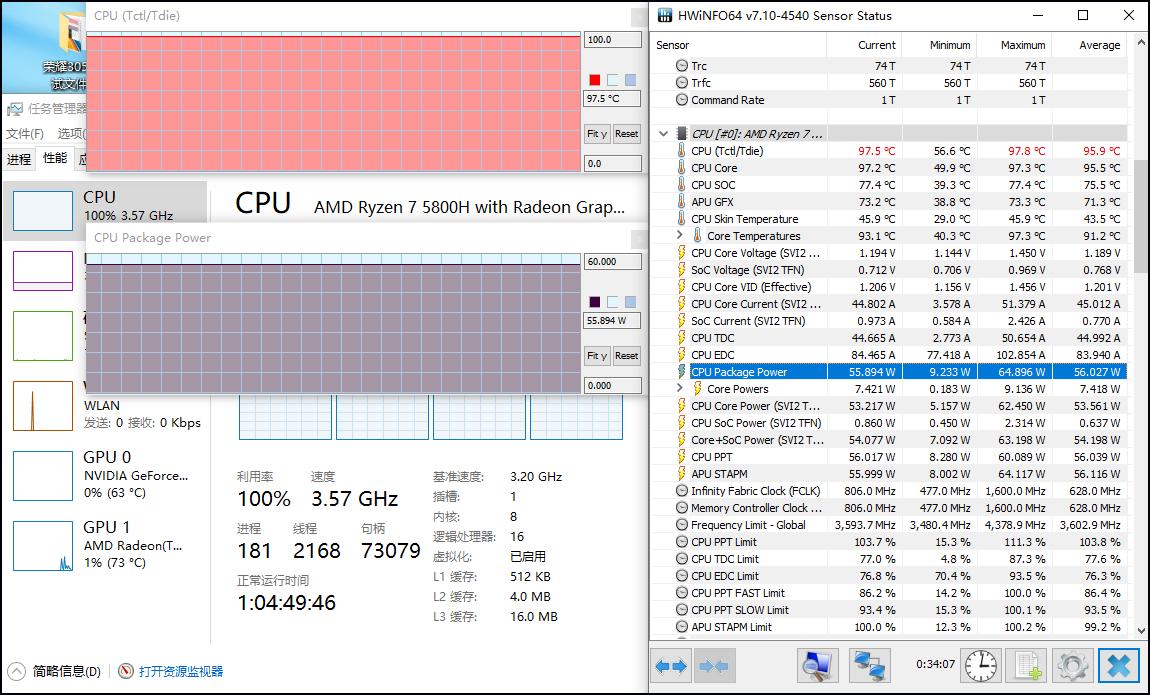Click the 简略信息(D) label
Image resolution: width=1150 pixels, height=695 pixels.
pos(67,671)
